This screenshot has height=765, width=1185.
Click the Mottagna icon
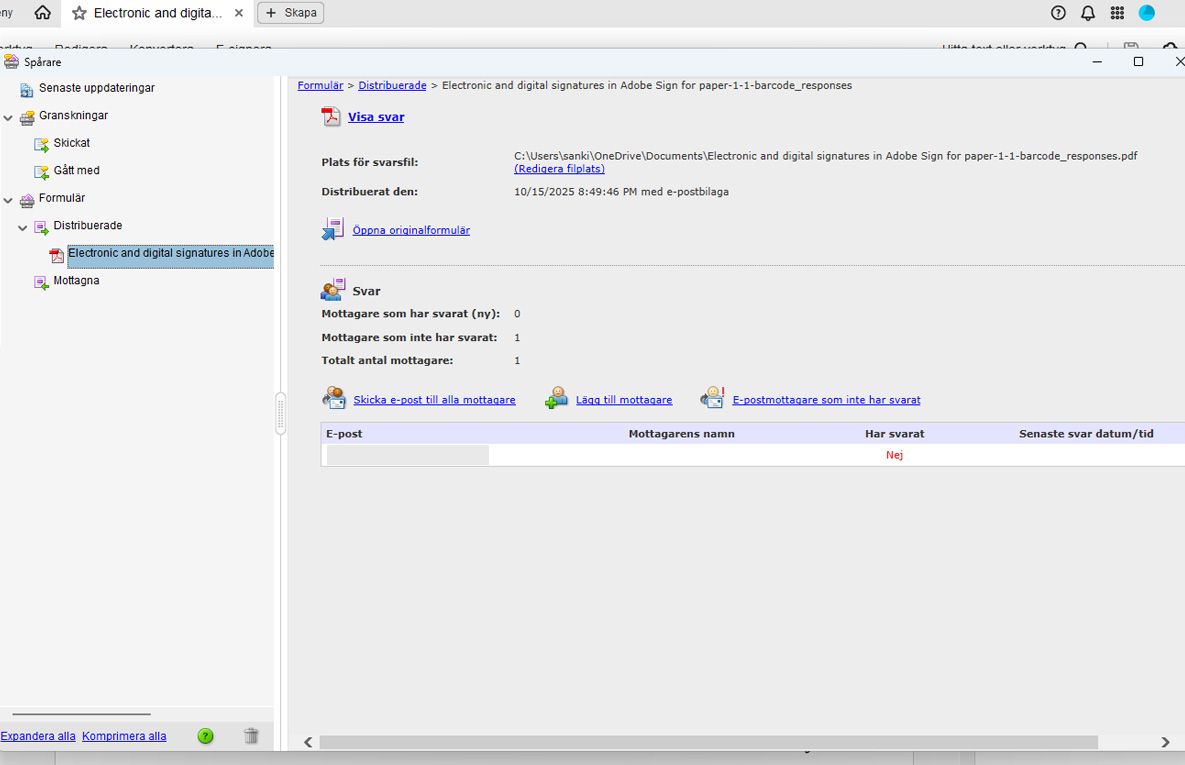click(42, 283)
